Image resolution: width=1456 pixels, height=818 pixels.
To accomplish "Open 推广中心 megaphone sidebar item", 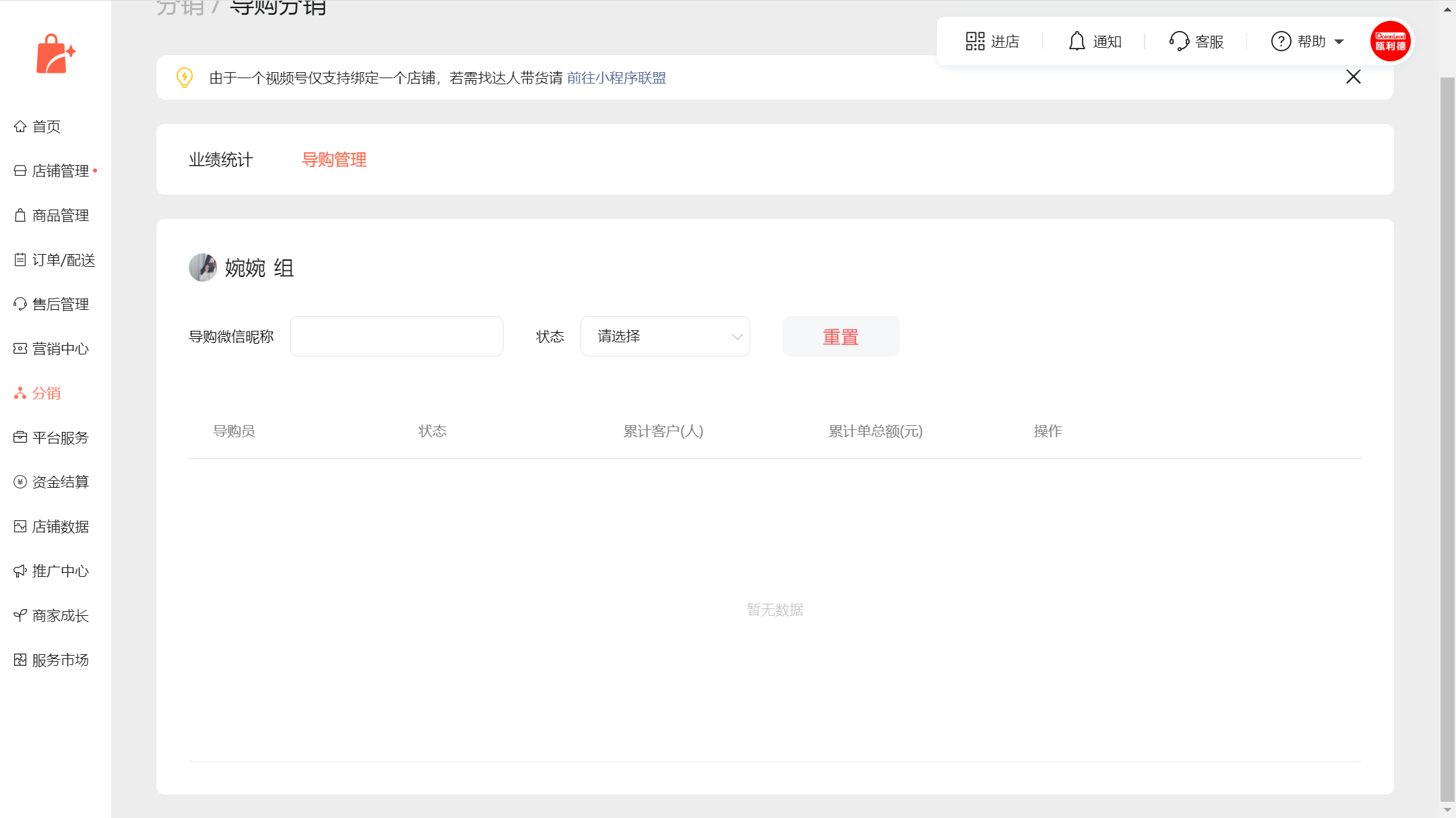I will point(59,571).
